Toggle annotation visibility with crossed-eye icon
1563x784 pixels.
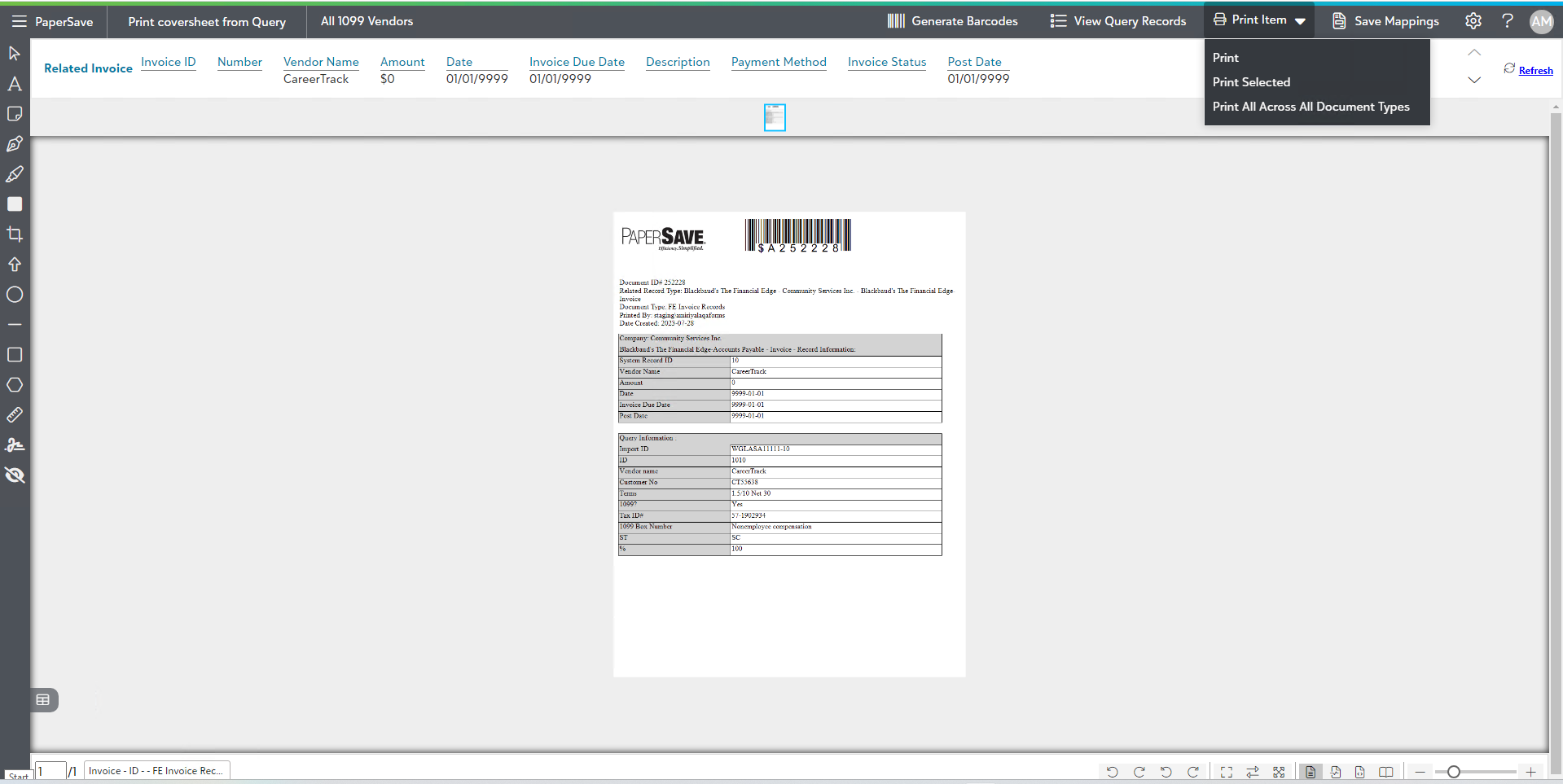(15, 475)
